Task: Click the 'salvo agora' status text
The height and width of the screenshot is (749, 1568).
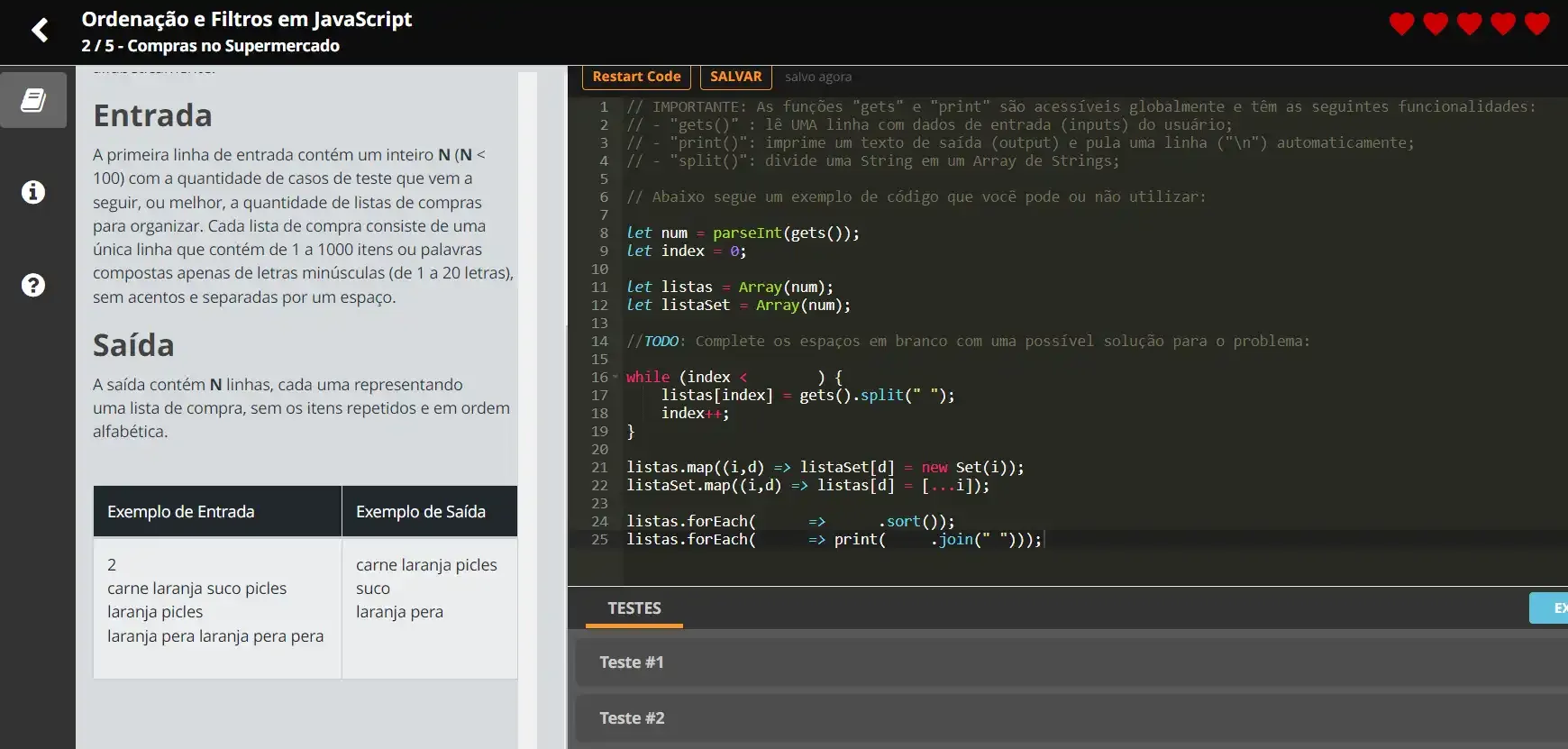Action: 817,78
